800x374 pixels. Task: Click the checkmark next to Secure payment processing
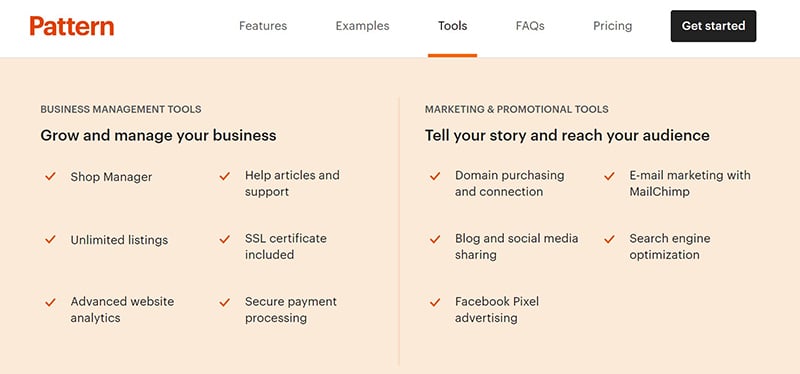point(224,303)
